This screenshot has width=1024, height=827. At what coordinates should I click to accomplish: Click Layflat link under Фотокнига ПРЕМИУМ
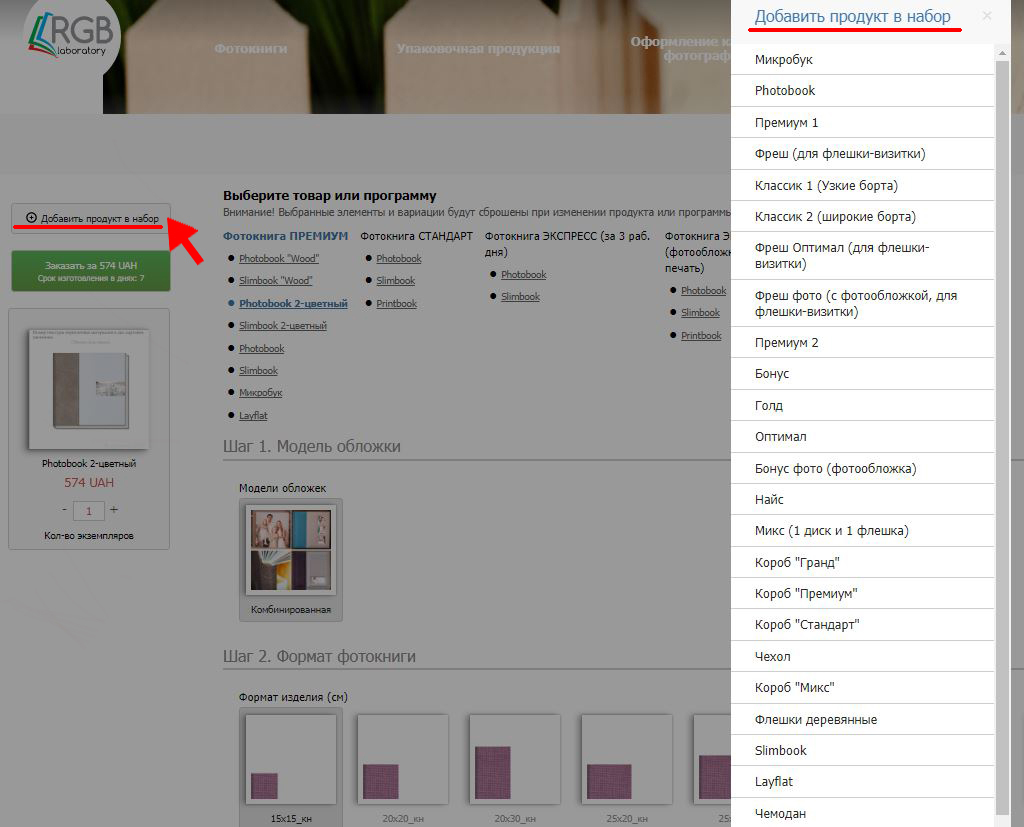(x=253, y=415)
